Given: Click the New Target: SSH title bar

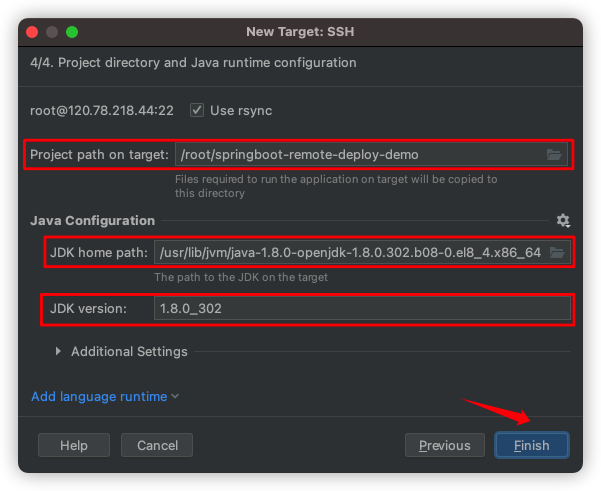Looking at the screenshot, I should tap(300, 32).
